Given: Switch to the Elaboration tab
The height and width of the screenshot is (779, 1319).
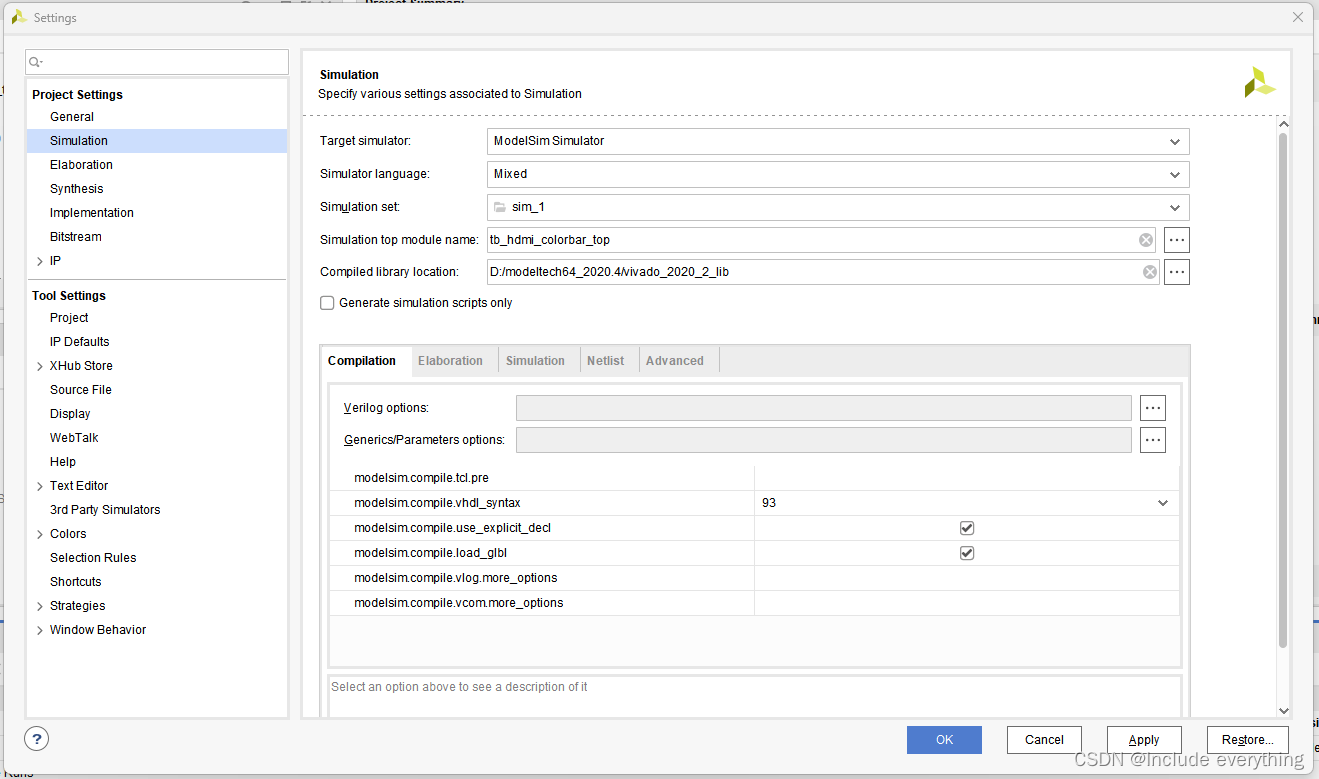Looking at the screenshot, I should click(450, 361).
